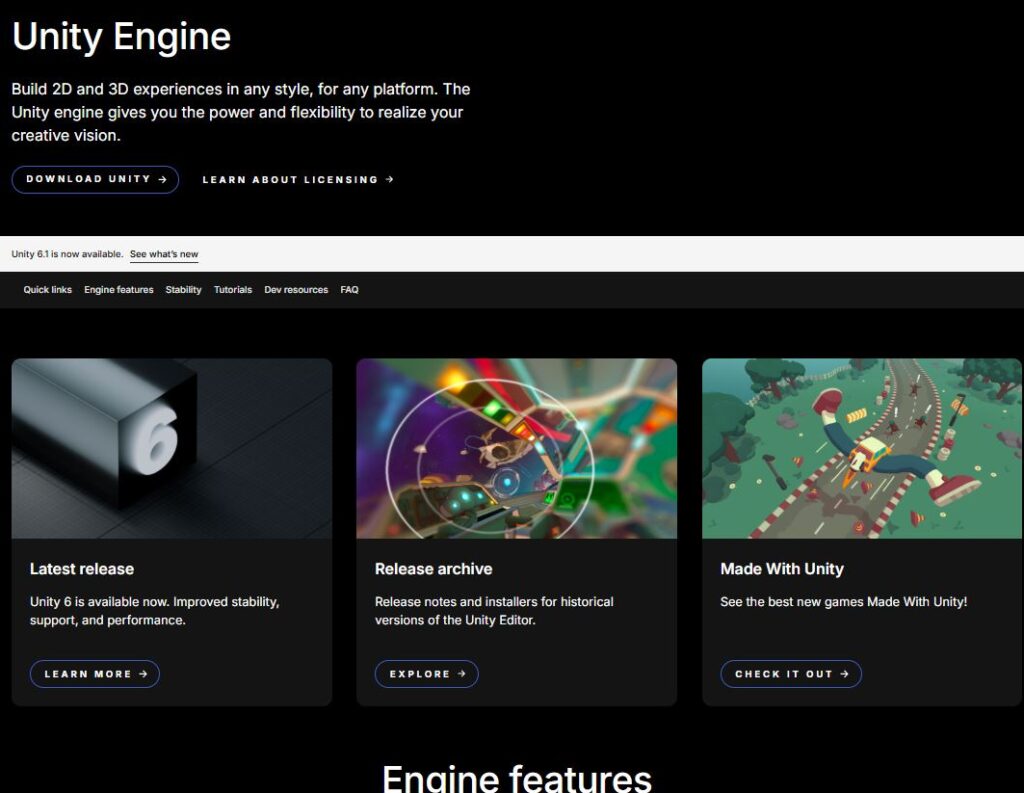1024x793 pixels.
Task: Click the Unity 6 cube thumbnail
Action: [172, 448]
